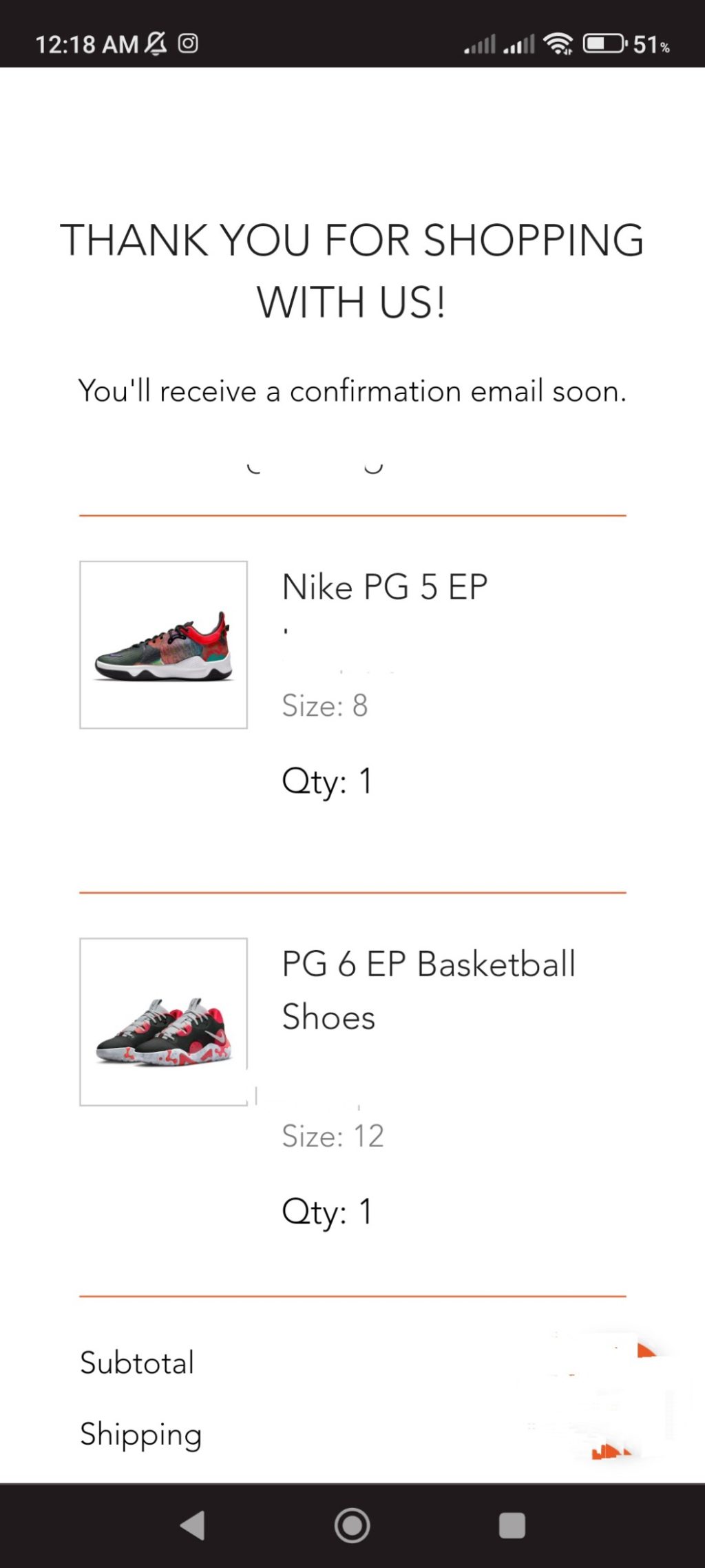The height and width of the screenshot is (1568, 705).
Task: Open the PG 6 EP Basketball Shoes thumbnail
Action: tap(164, 1022)
